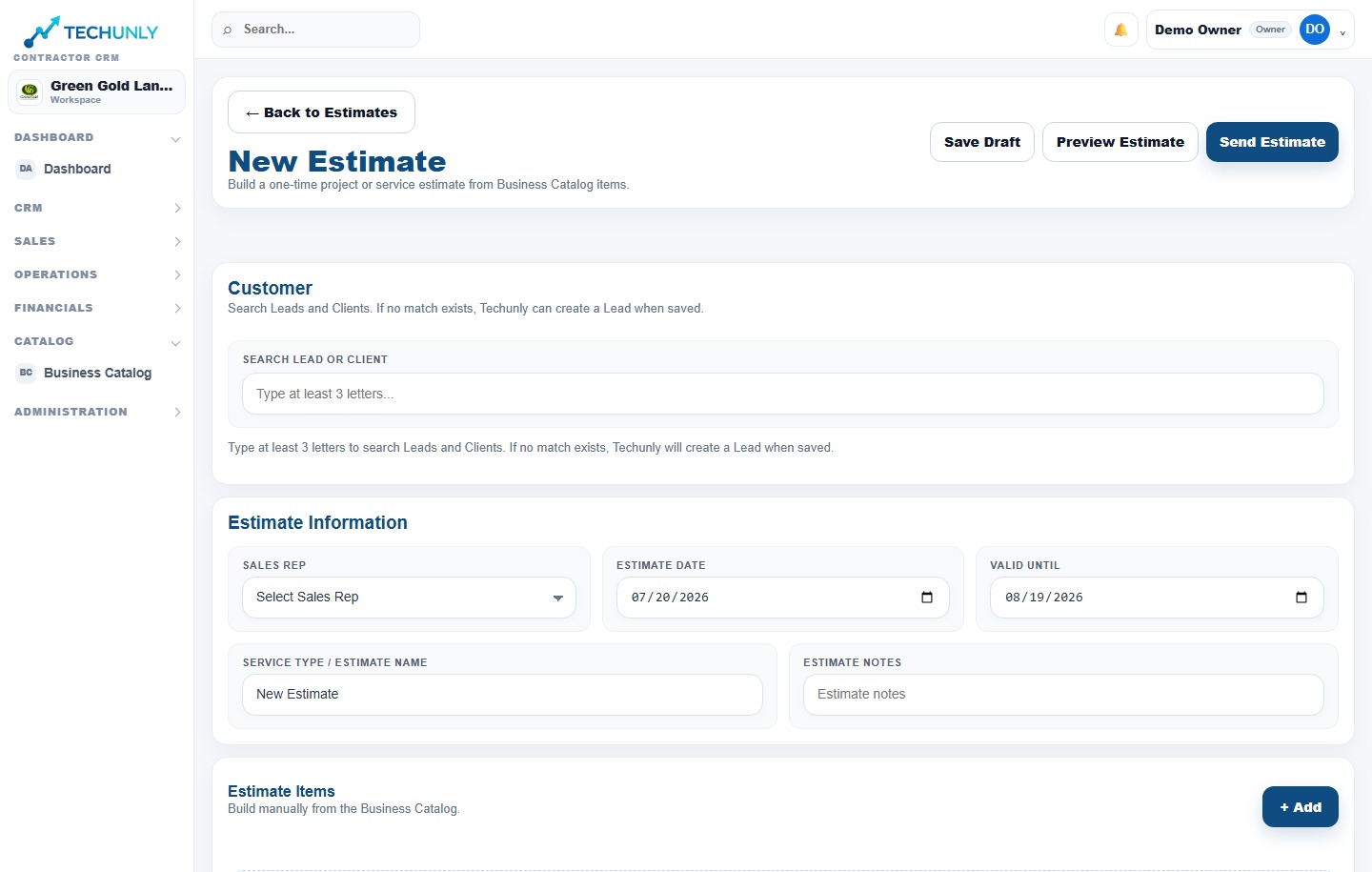Switch workspace Green Gold Lan...

tap(96, 91)
